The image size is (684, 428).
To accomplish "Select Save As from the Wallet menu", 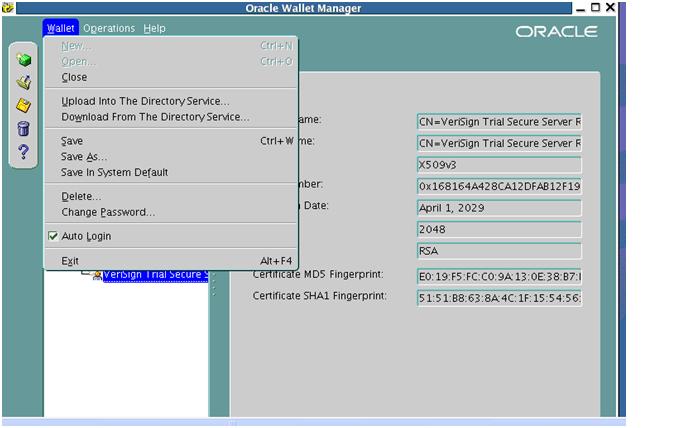I will tap(84, 157).
